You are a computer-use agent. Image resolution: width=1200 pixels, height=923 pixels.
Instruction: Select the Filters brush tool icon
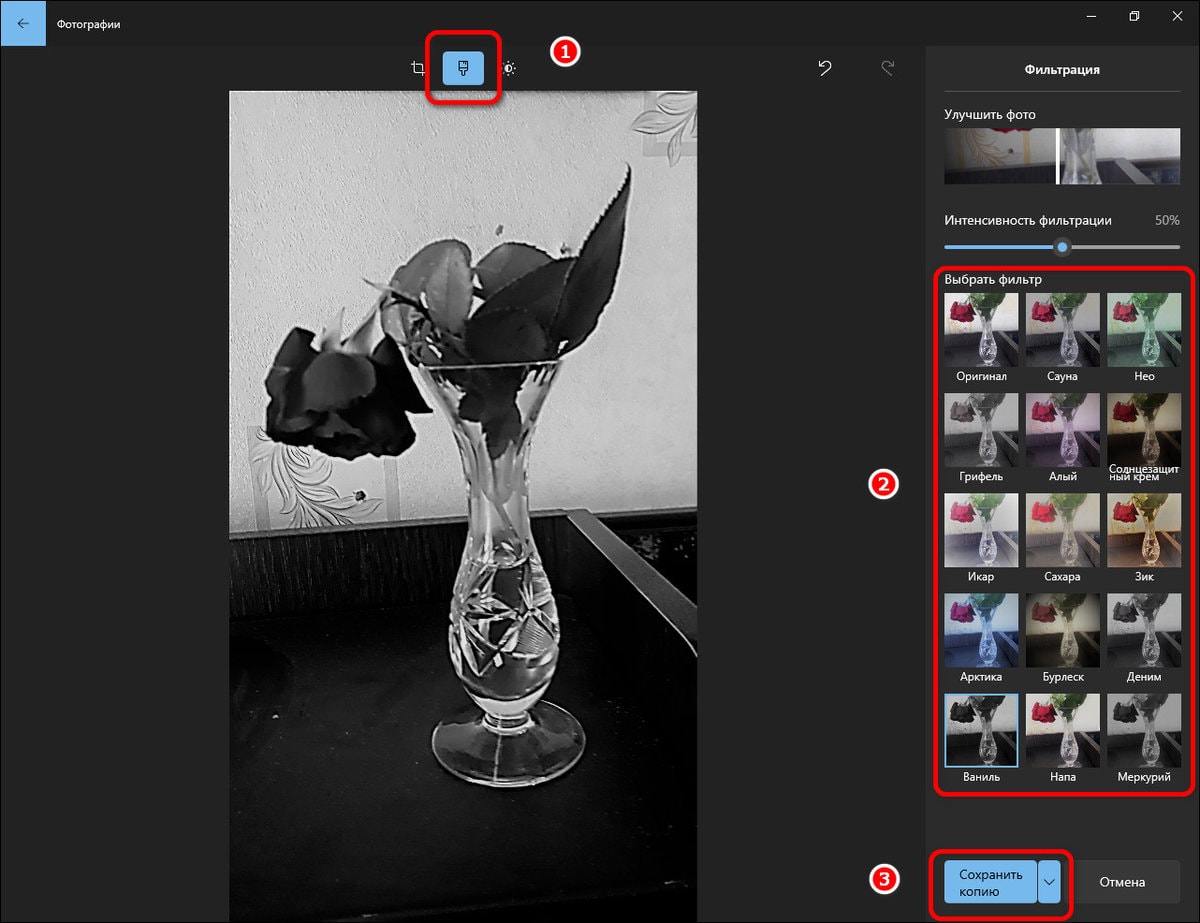463,68
